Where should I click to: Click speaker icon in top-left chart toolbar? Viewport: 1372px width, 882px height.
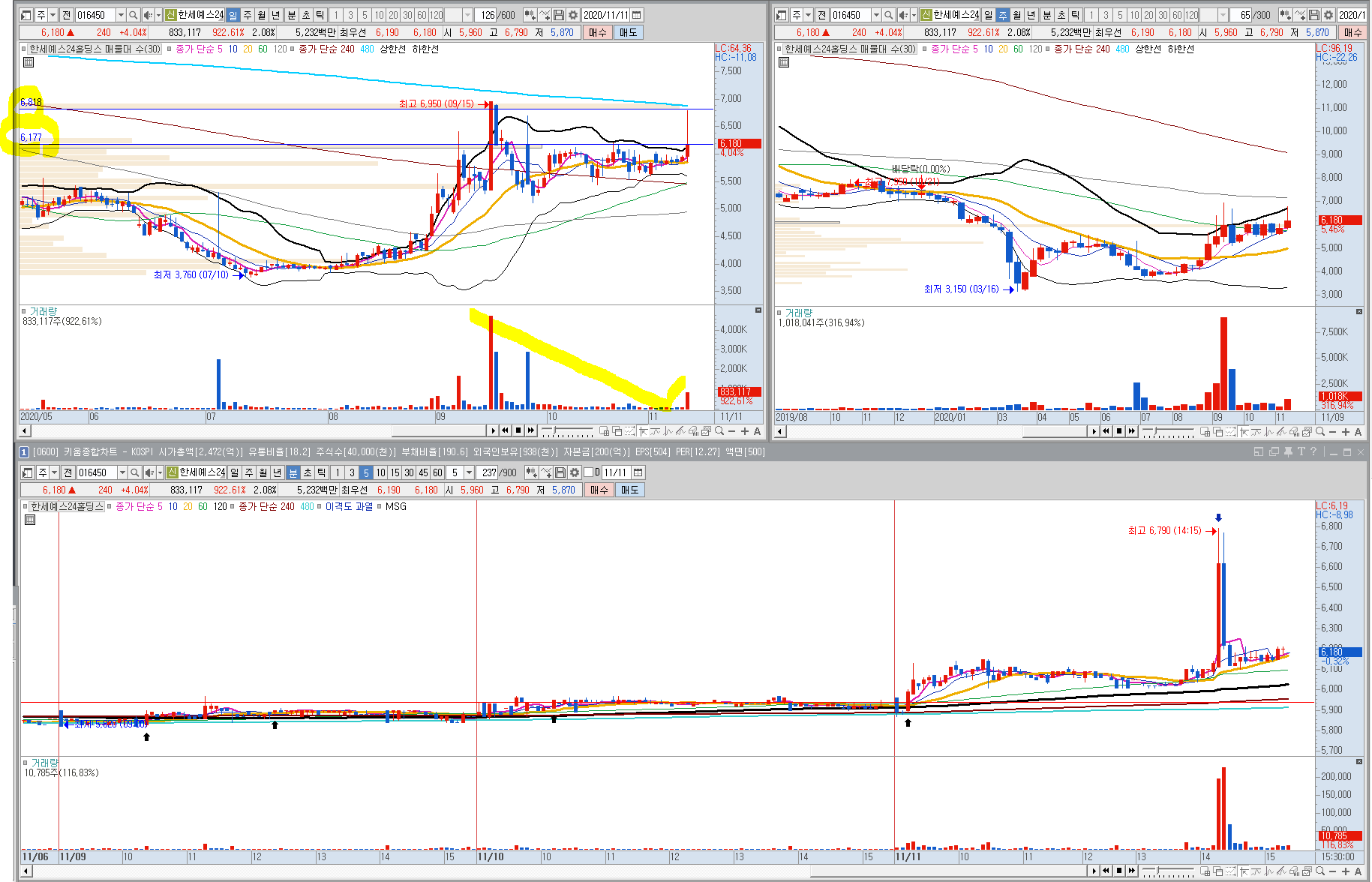(x=148, y=15)
